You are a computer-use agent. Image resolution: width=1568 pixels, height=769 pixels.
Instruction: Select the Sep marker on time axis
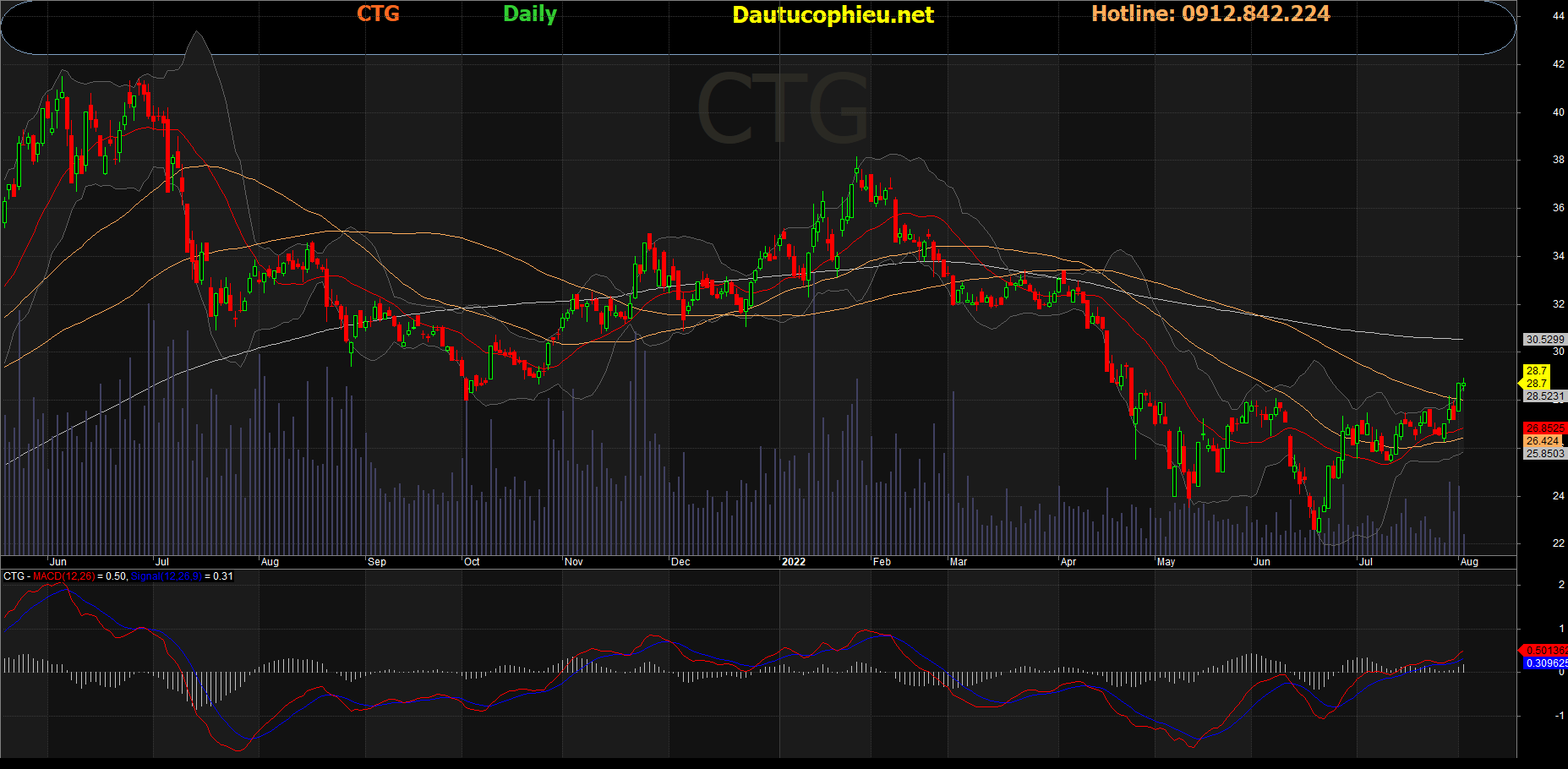click(377, 562)
